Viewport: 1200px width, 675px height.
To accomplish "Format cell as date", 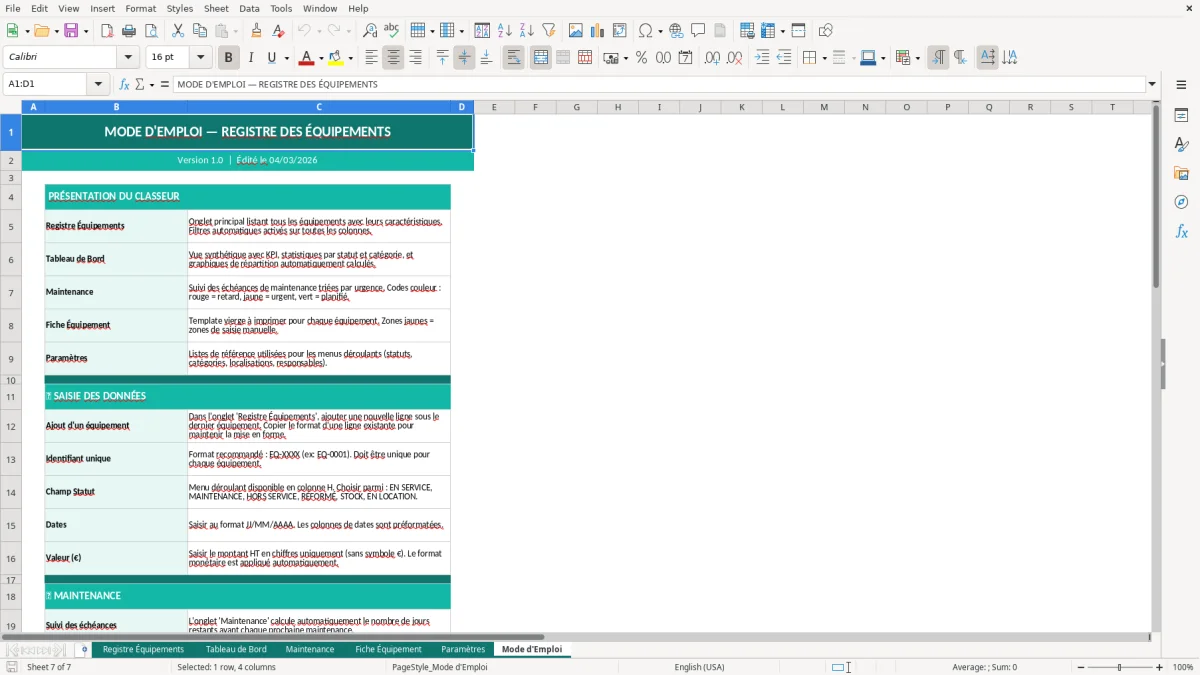I will [x=686, y=58].
